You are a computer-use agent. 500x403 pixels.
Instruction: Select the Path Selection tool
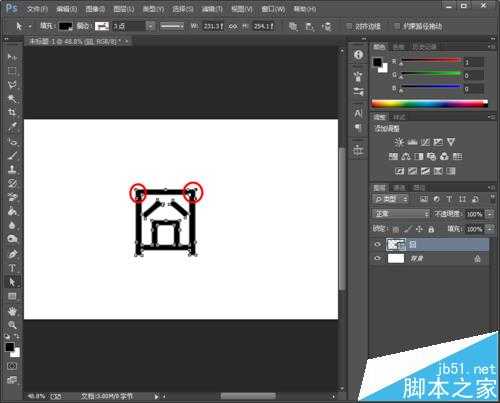click(x=12, y=282)
